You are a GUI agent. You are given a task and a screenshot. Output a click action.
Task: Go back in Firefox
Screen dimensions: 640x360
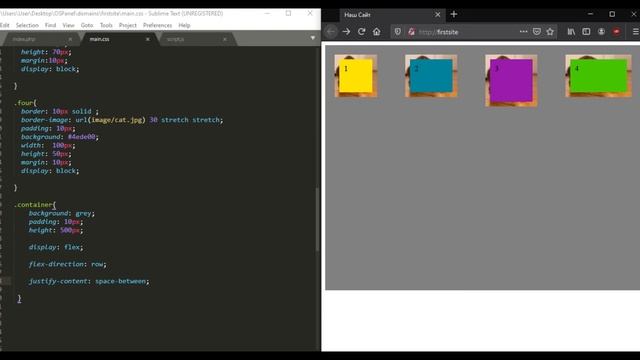click(x=331, y=32)
